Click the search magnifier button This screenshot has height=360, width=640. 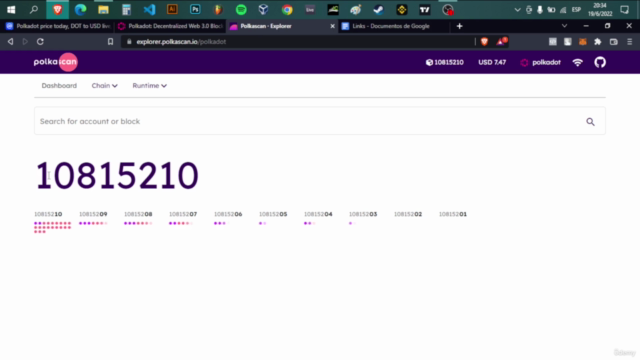590,122
